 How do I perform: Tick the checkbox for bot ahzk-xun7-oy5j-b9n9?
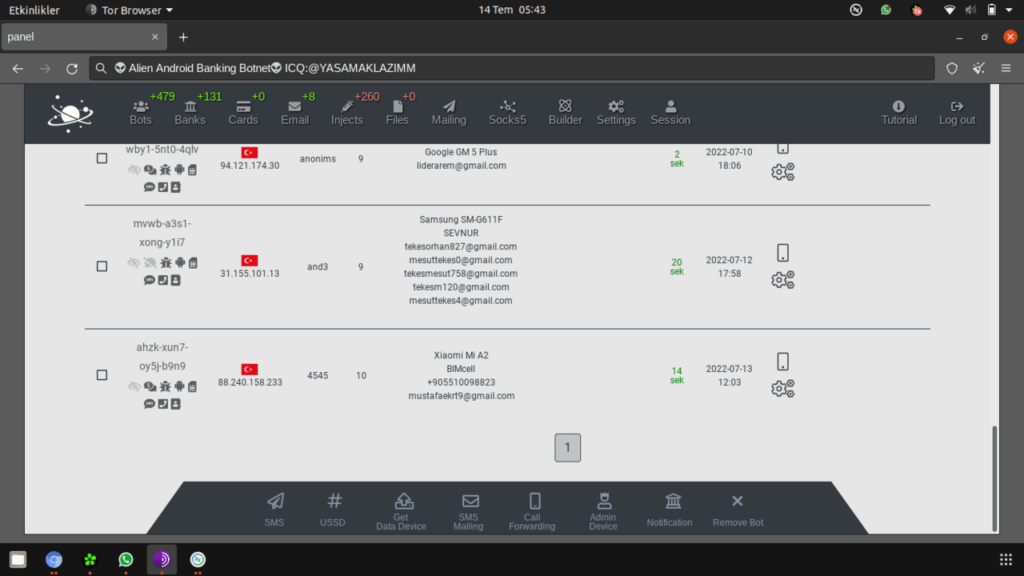coord(102,375)
